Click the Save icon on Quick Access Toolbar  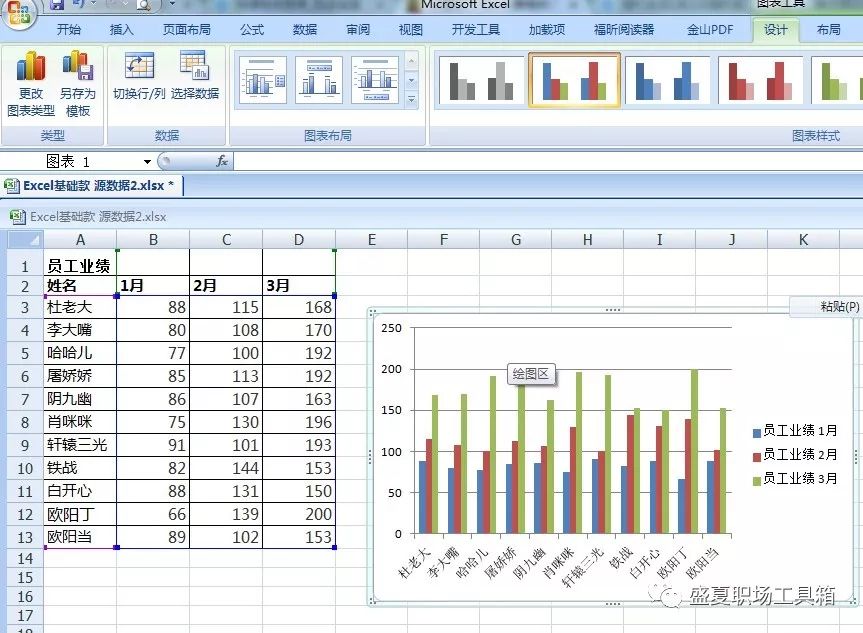coord(57,6)
